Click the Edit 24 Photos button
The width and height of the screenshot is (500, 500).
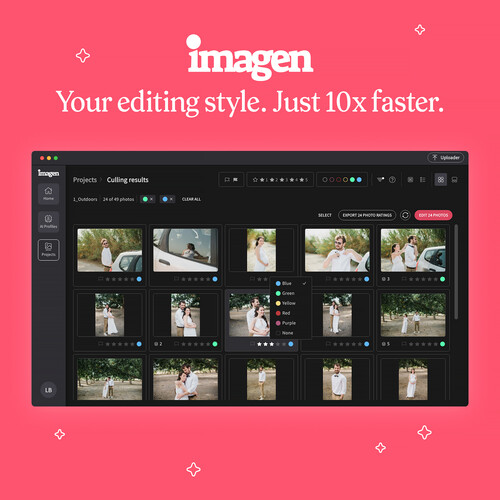[x=433, y=215]
